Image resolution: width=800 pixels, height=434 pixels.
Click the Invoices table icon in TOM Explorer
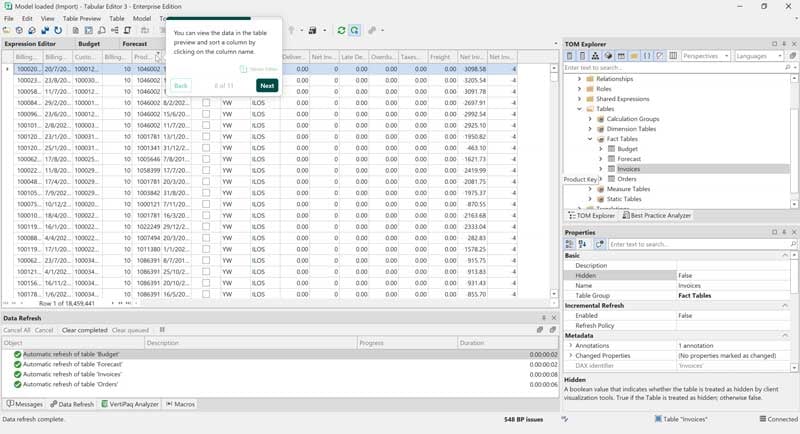[611, 169]
